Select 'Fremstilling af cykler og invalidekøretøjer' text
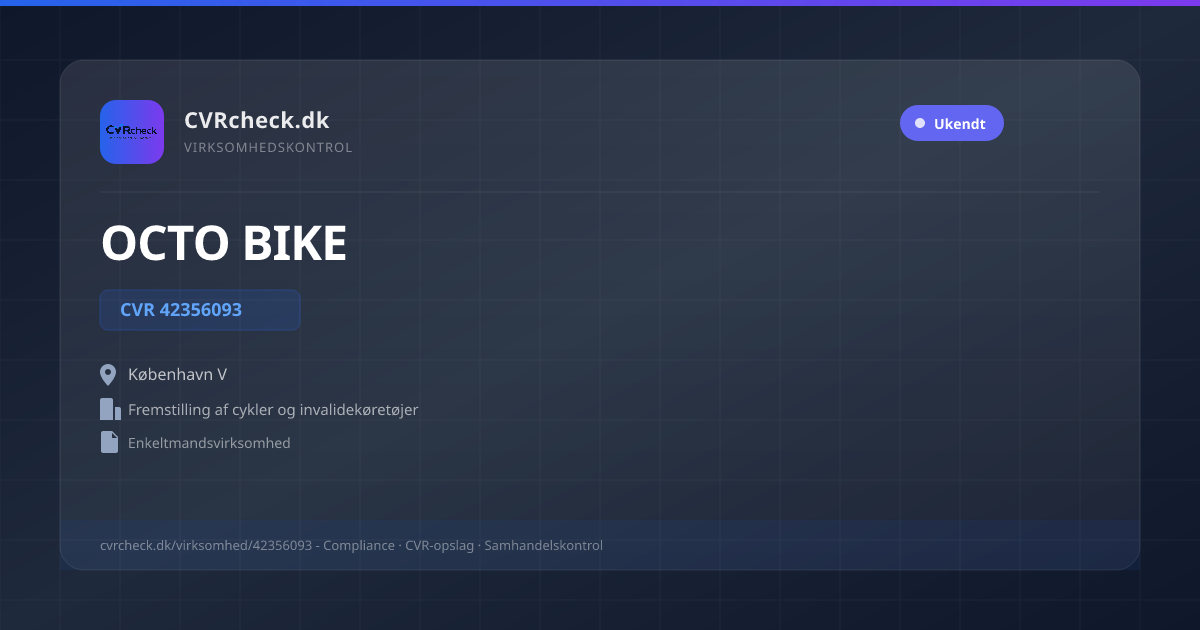The width and height of the screenshot is (1200, 630). pos(273,410)
